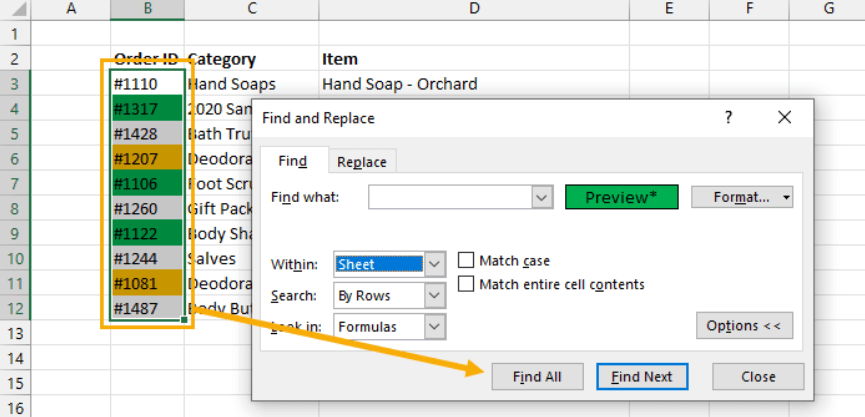865x417 pixels.
Task: Click into the Find what text field
Action: pos(449,197)
